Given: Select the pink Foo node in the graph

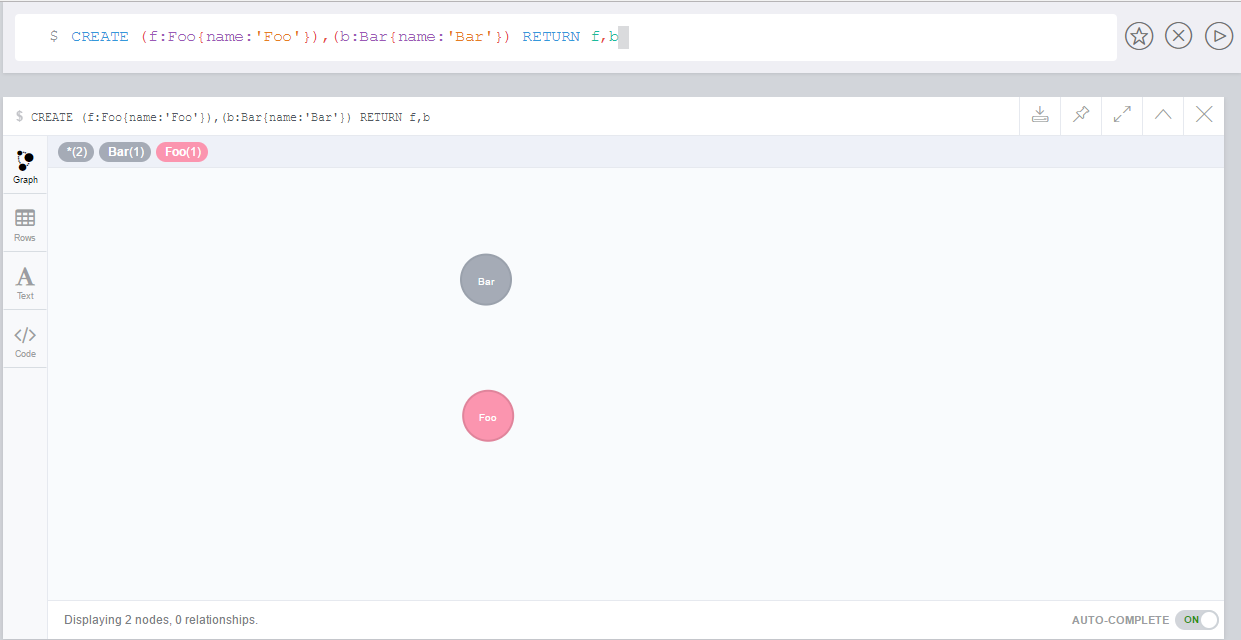Looking at the screenshot, I should (x=487, y=415).
